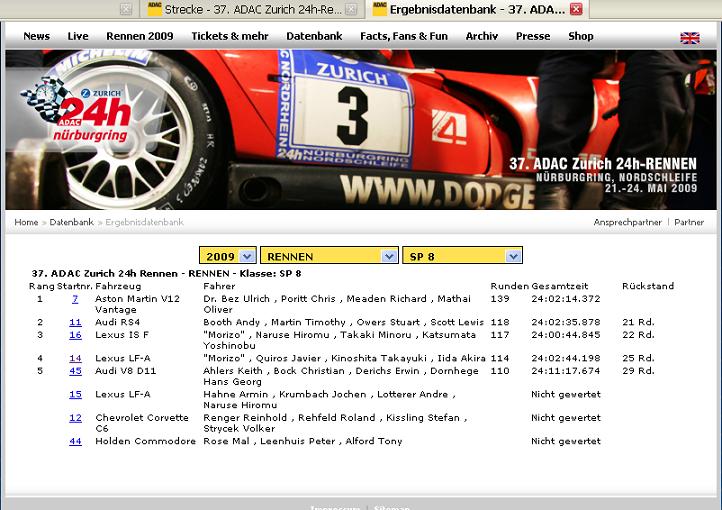Image resolution: width=722 pixels, height=510 pixels.
Task: Click total time 24:02:14.372
Action: [566, 299]
